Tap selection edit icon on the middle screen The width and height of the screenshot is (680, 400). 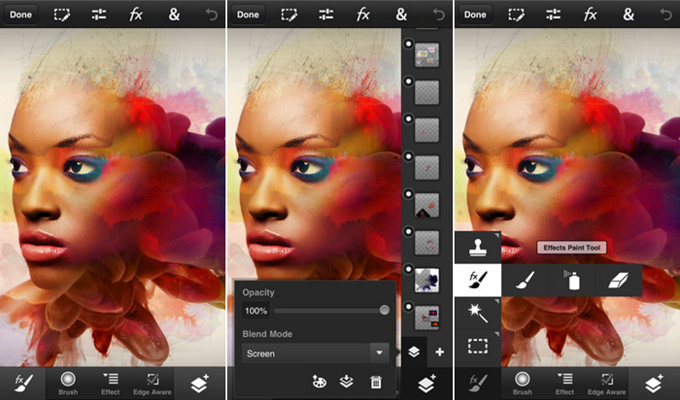tap(289, 15)
